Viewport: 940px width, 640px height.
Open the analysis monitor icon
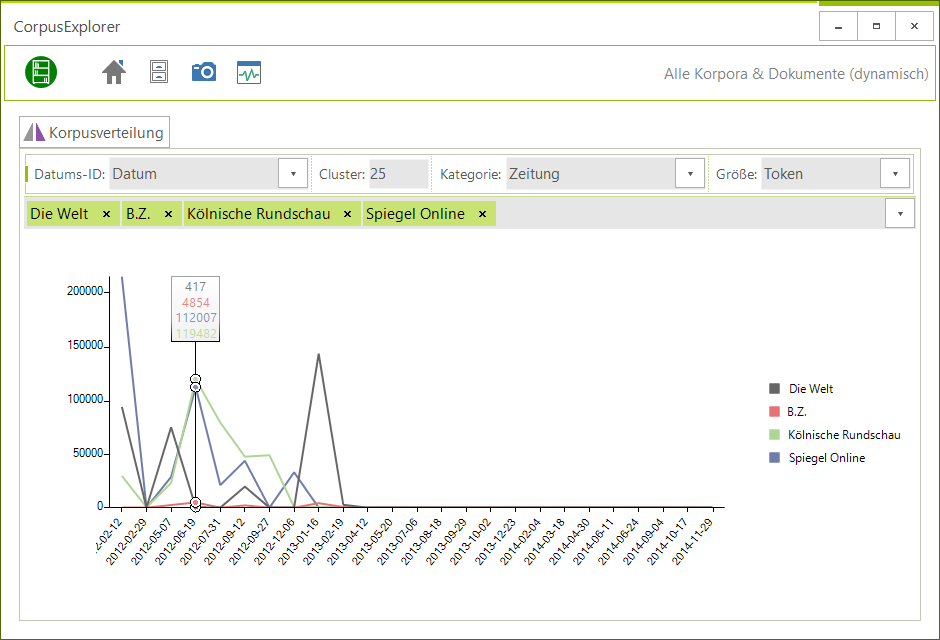[249, 72]
